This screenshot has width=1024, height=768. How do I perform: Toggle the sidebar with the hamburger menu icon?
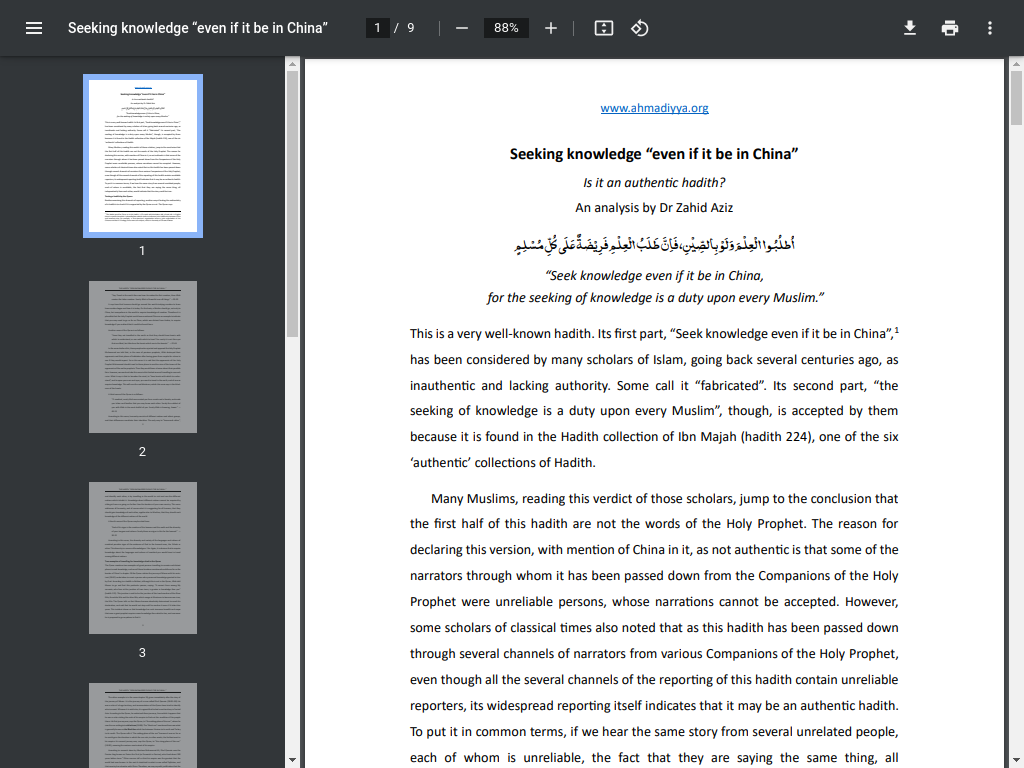tap(34, 28)
